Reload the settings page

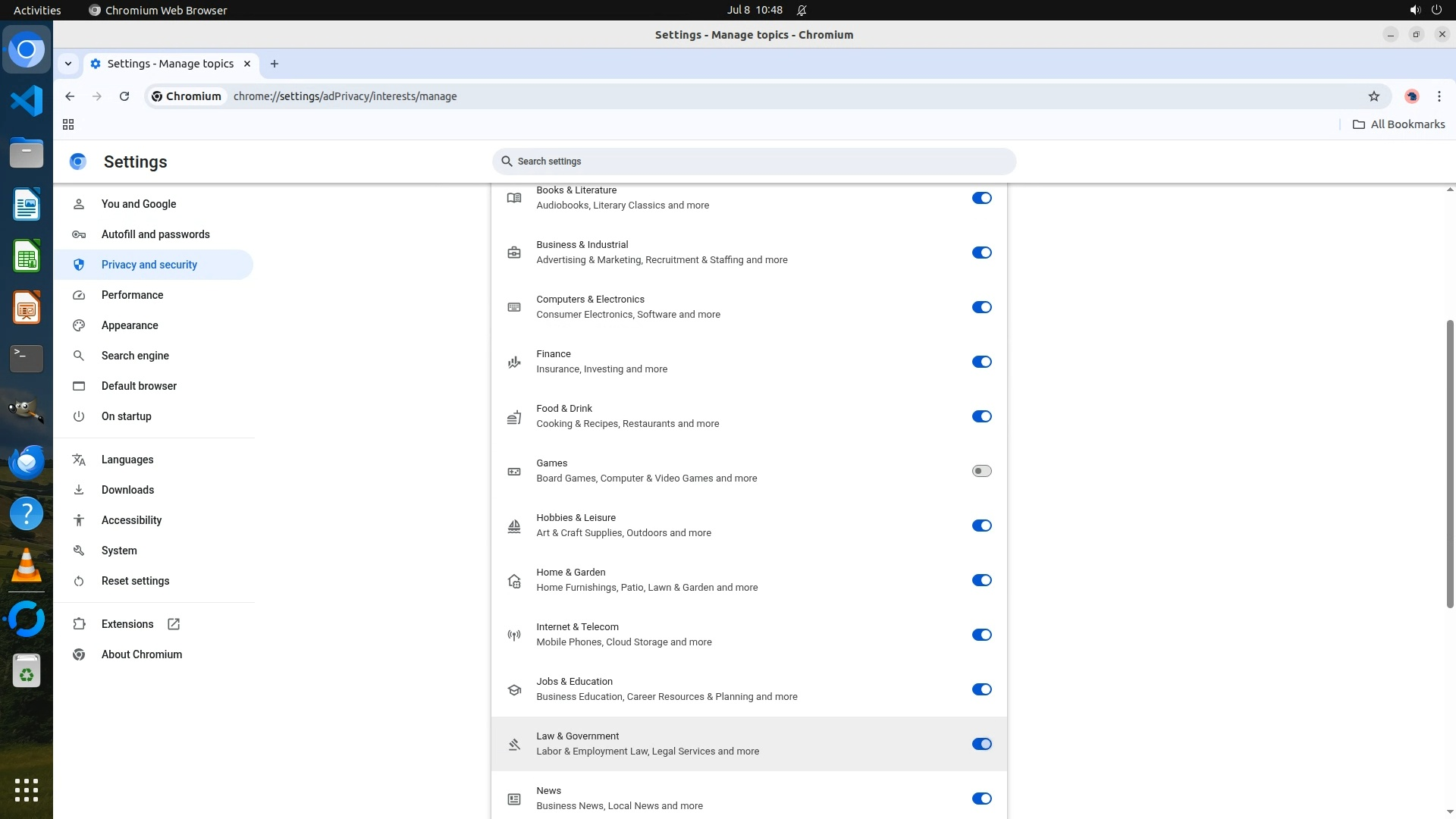pyautogui.click(x=124, y=96)
